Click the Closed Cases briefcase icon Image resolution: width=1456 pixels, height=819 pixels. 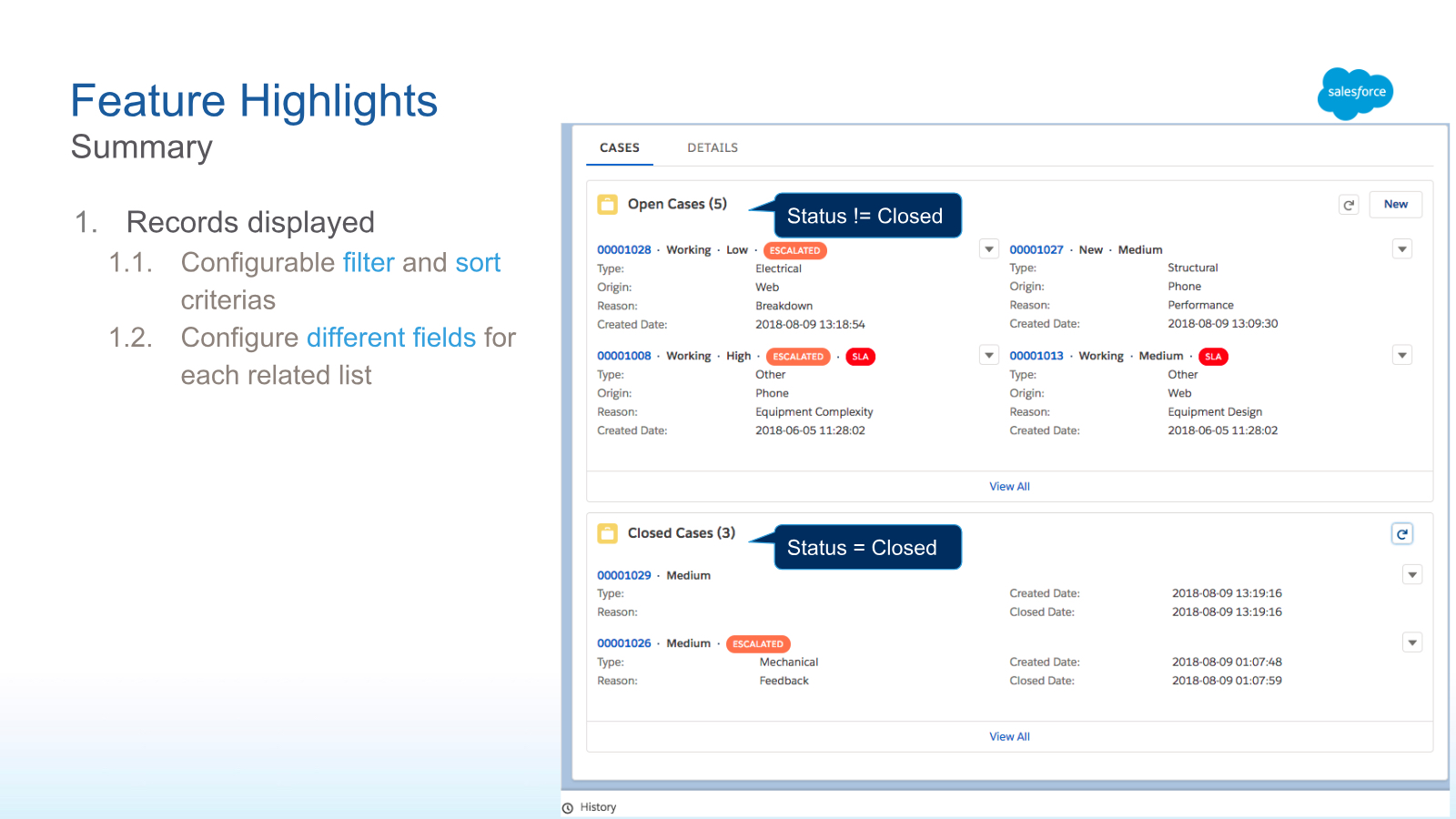[608, 533]
